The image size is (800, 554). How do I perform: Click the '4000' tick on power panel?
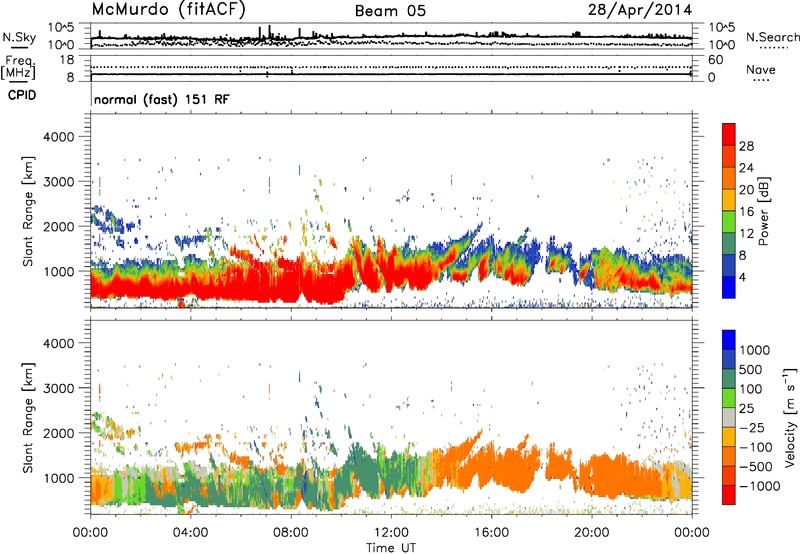coord(58,137)
